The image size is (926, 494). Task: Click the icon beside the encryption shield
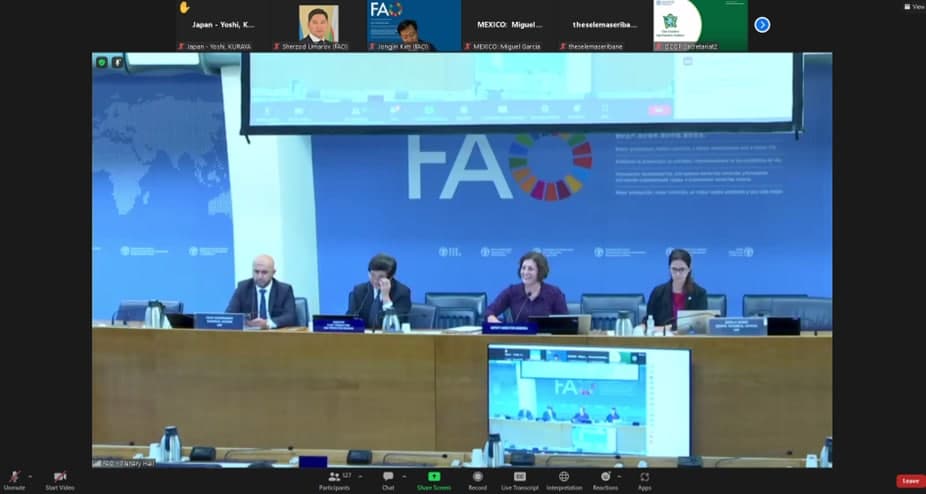117,62
